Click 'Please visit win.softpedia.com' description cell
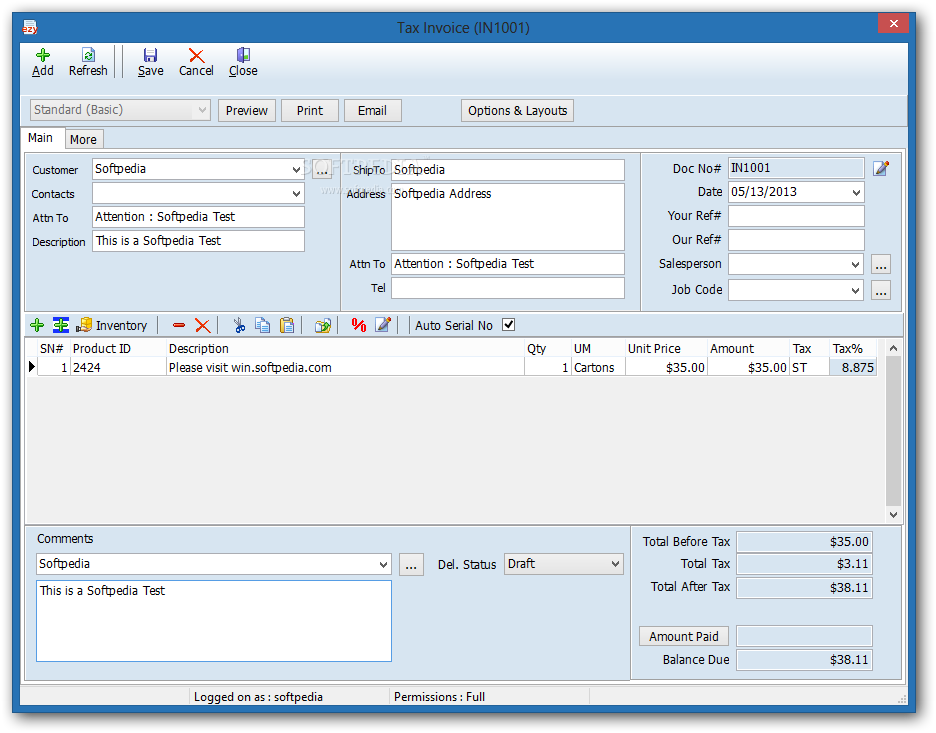Screen dimensions: 936x733 [345, 368]
